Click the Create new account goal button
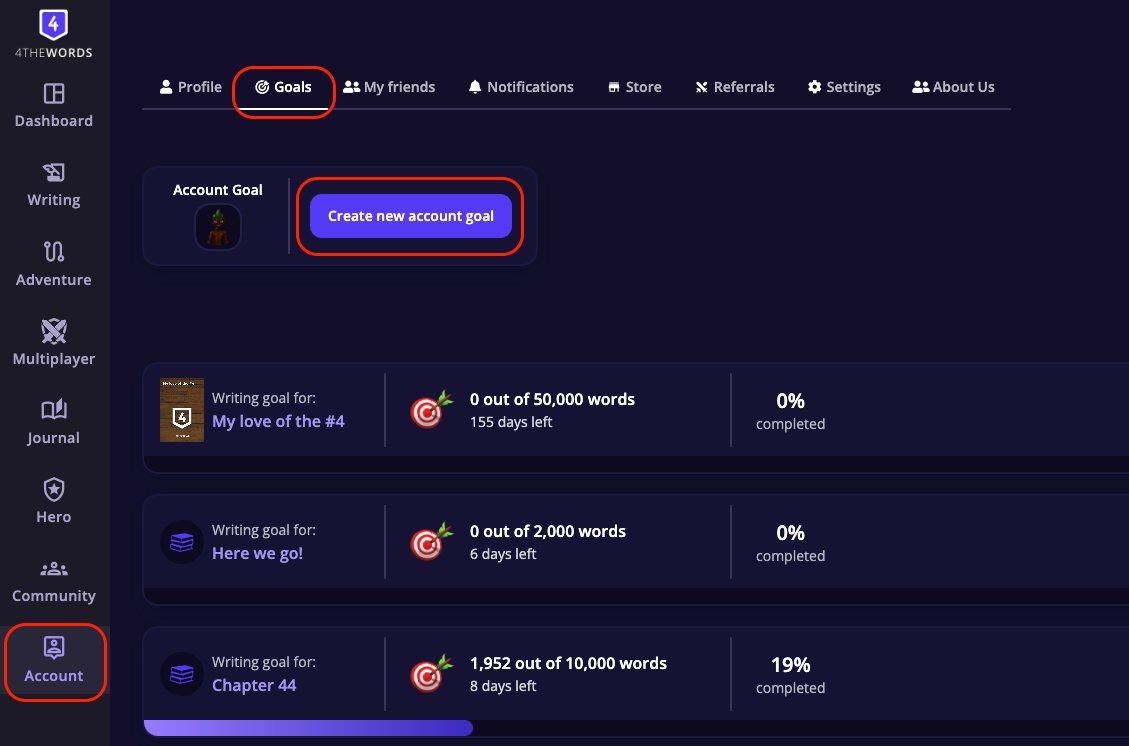 [x=410, y=216]
